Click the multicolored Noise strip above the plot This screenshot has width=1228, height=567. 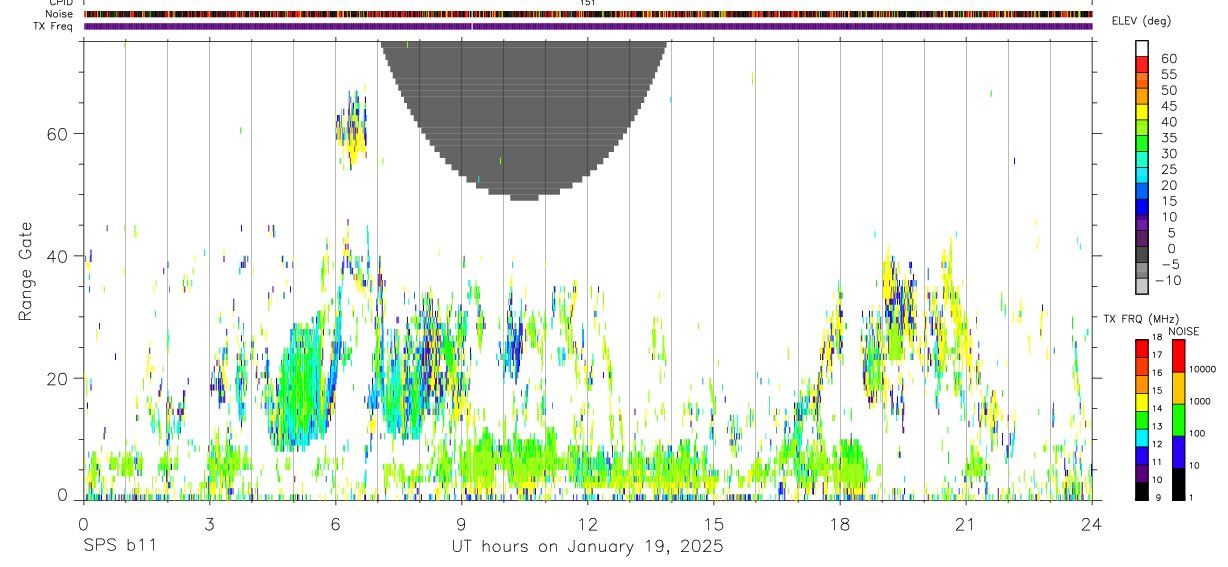(x=588, y=14)
